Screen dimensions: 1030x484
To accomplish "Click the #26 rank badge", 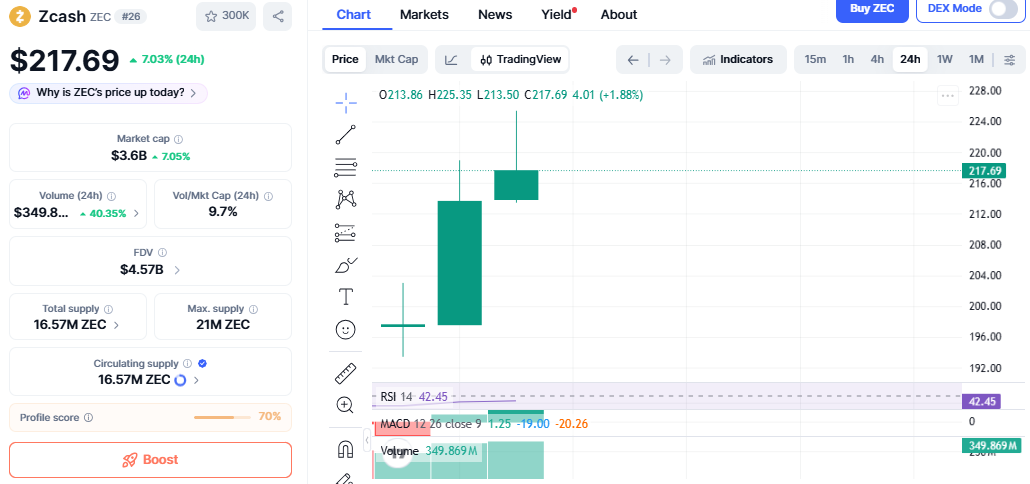I will click(x=130, y=16).
